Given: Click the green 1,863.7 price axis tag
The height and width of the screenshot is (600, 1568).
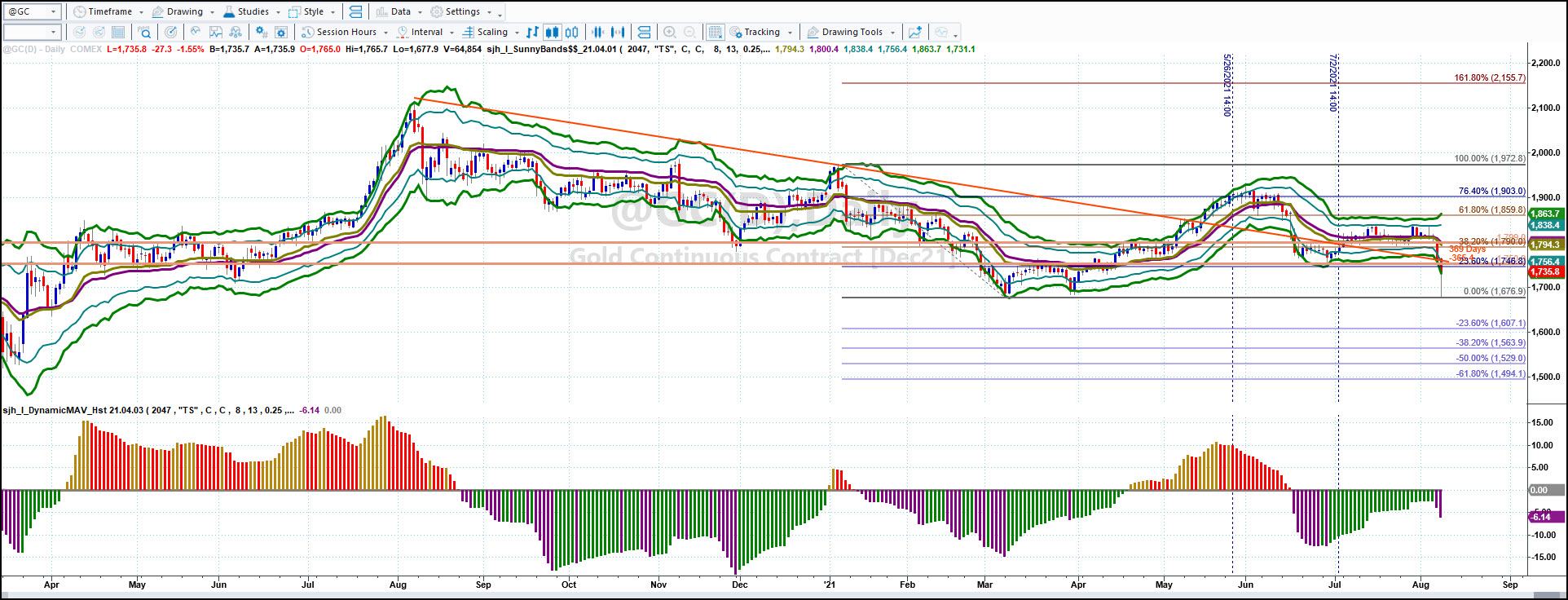Looking at the screenshot, I should point(1545,214).
